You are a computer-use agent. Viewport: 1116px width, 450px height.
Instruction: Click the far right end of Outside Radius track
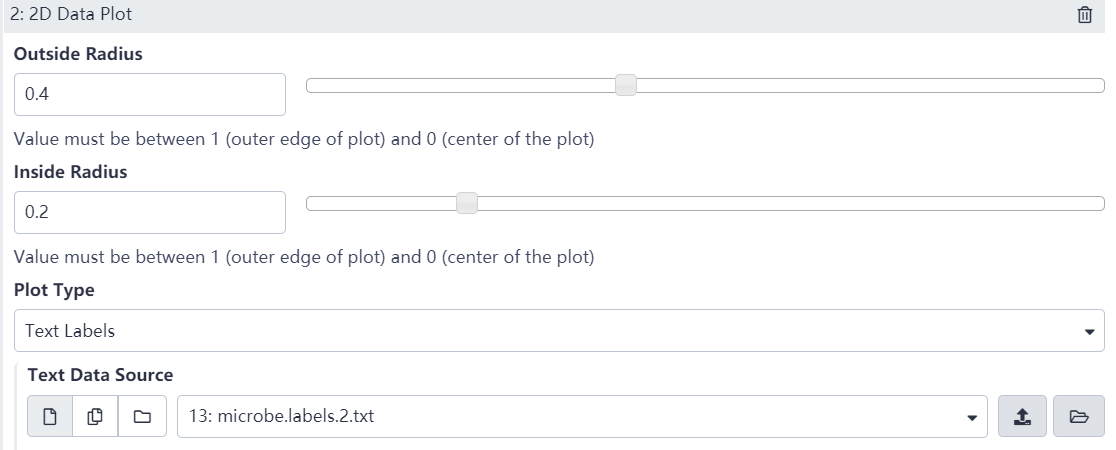pos(1098,86)
